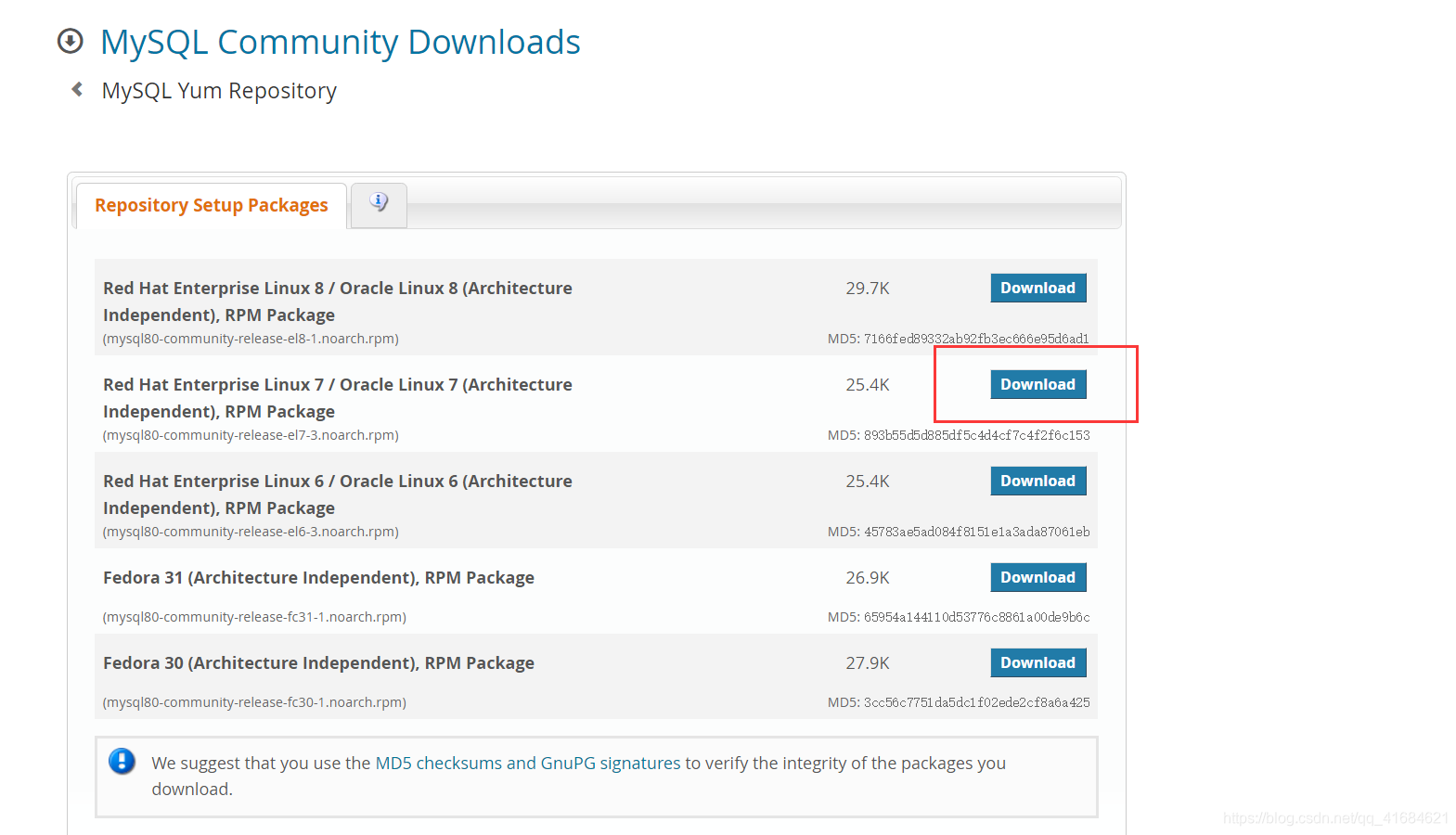Click the mysql80-community-release-fc31-1.noarch.rpm filename
1456x835 pixels.
click(254, 617)
